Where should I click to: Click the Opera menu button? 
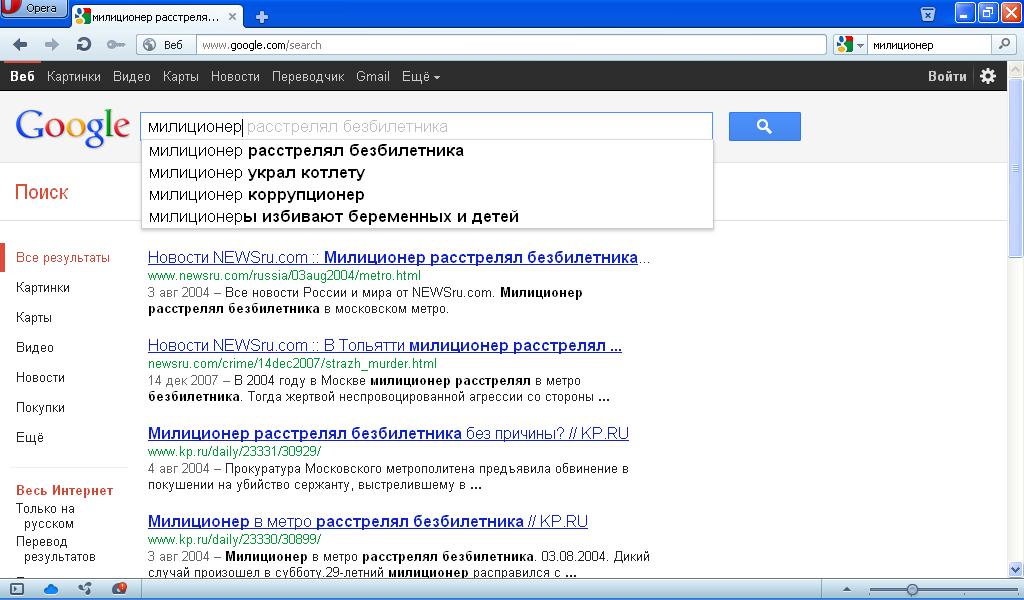pos(34,9)
